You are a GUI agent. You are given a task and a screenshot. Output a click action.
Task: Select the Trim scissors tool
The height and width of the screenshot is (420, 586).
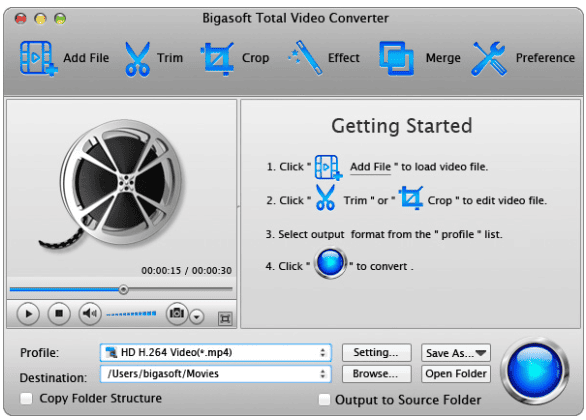pos(137,59)
